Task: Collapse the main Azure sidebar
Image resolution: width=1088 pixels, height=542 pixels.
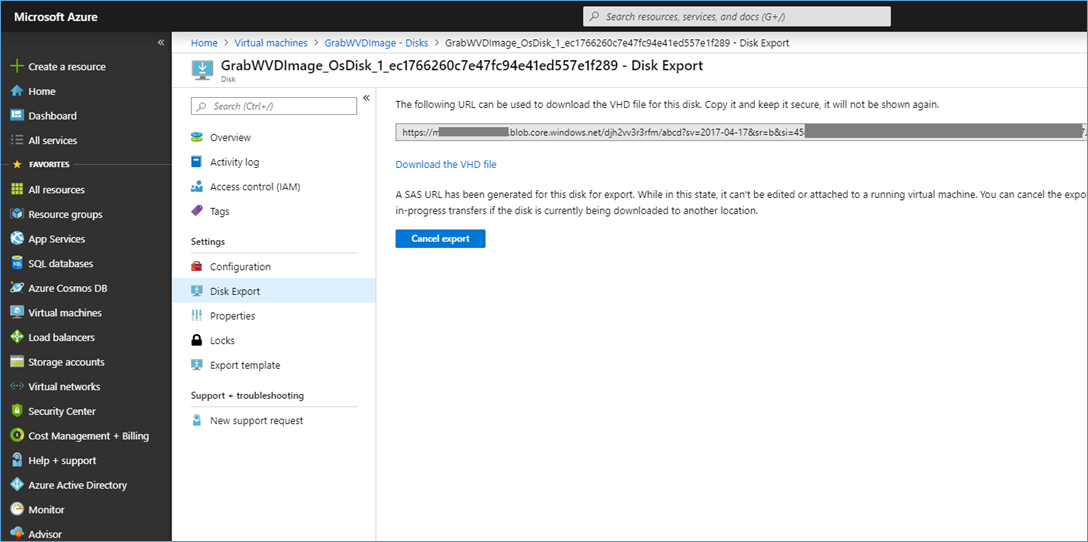Action: point(161,43)
